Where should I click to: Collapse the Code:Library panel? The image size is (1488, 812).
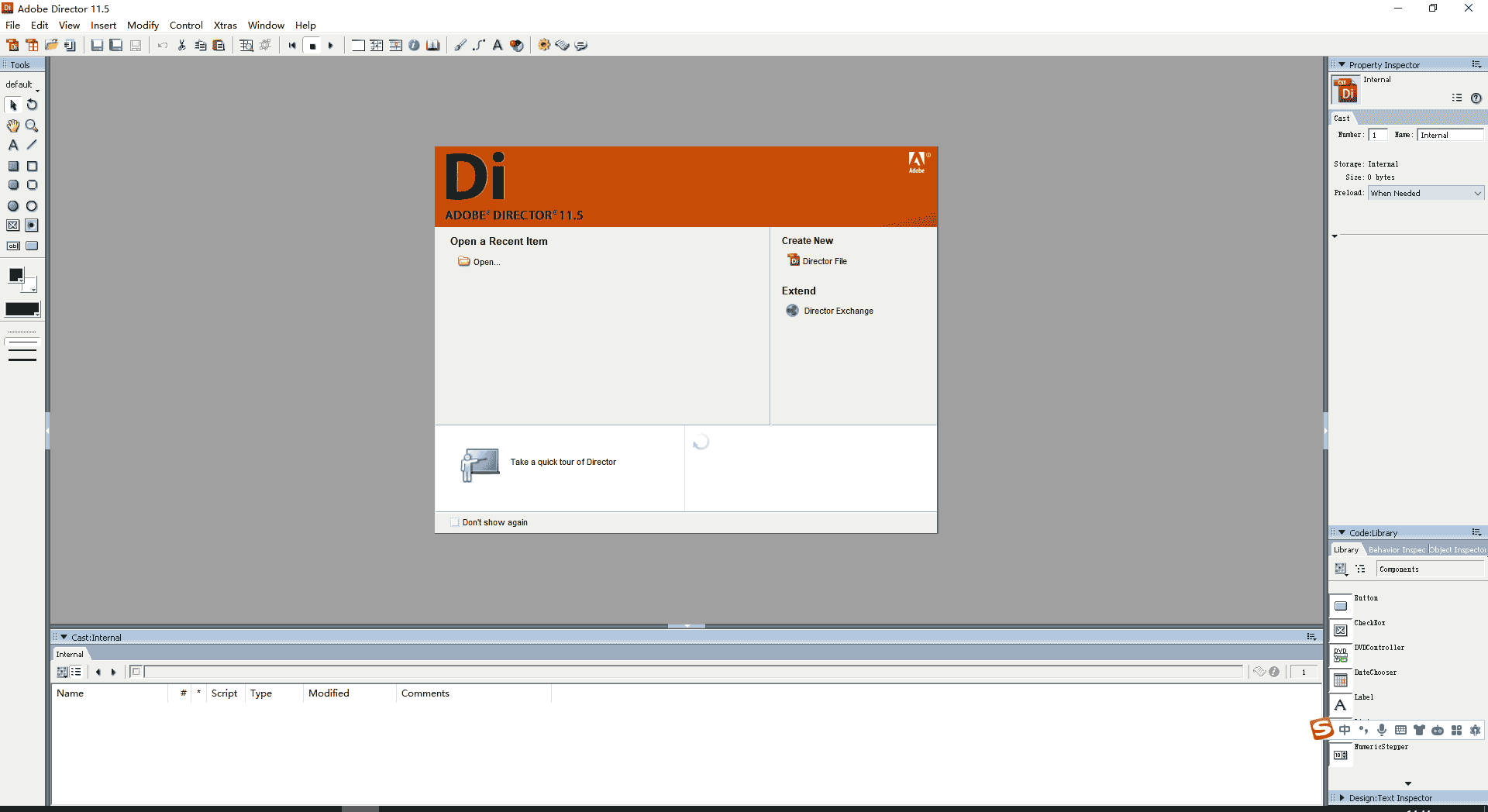click(1342, 533)
